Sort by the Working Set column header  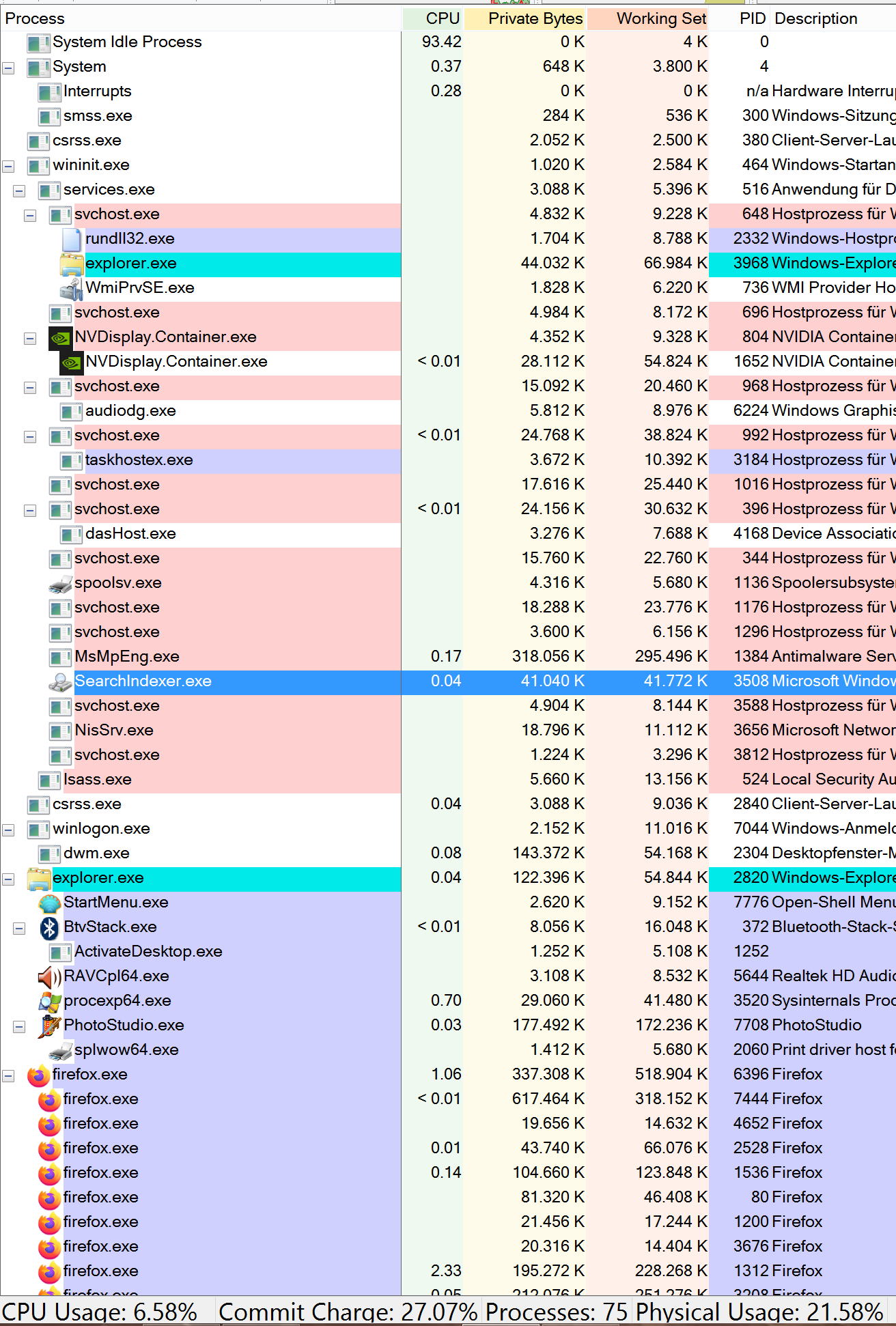[x=648, y=18]
